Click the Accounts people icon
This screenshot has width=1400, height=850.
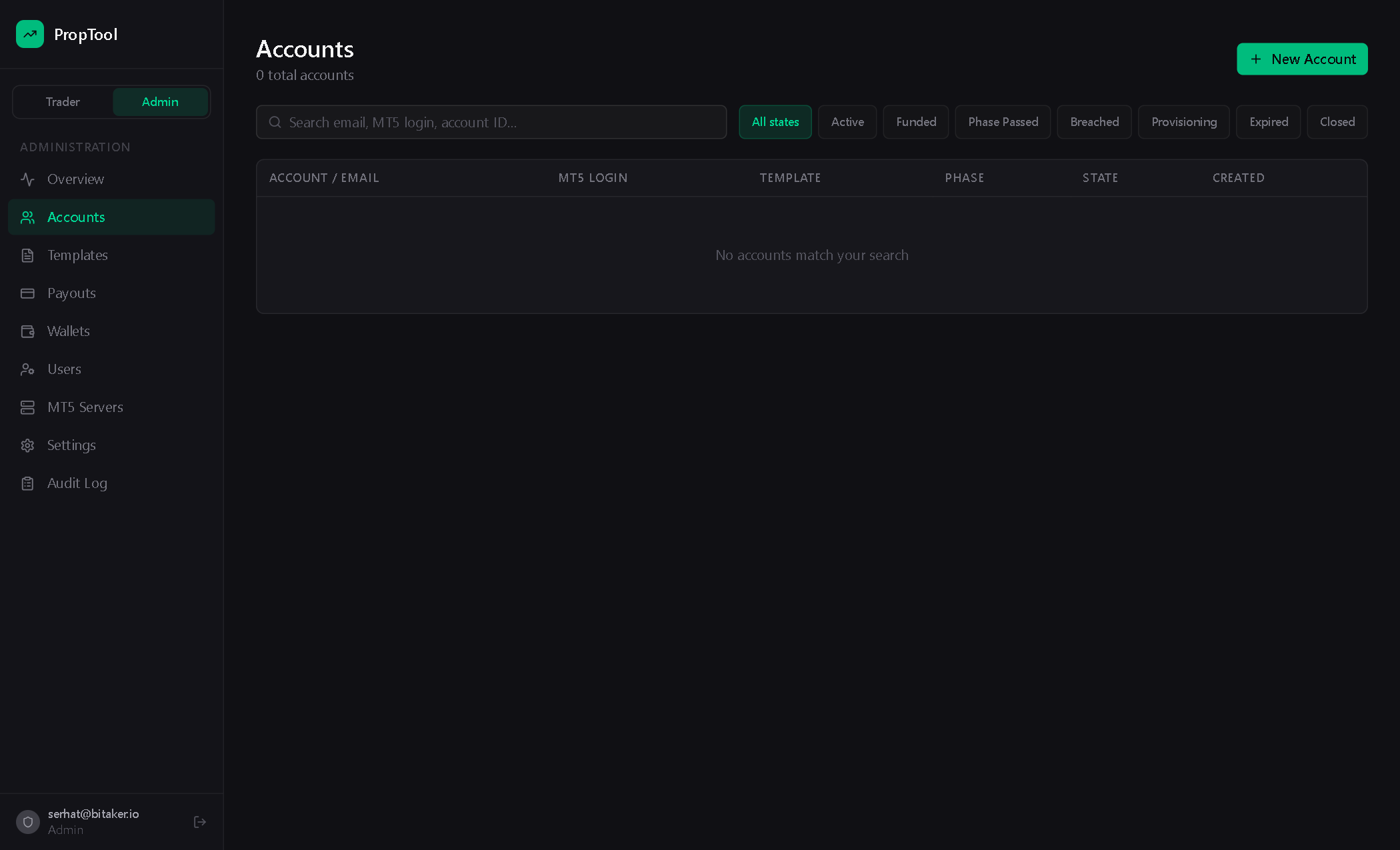27,217
